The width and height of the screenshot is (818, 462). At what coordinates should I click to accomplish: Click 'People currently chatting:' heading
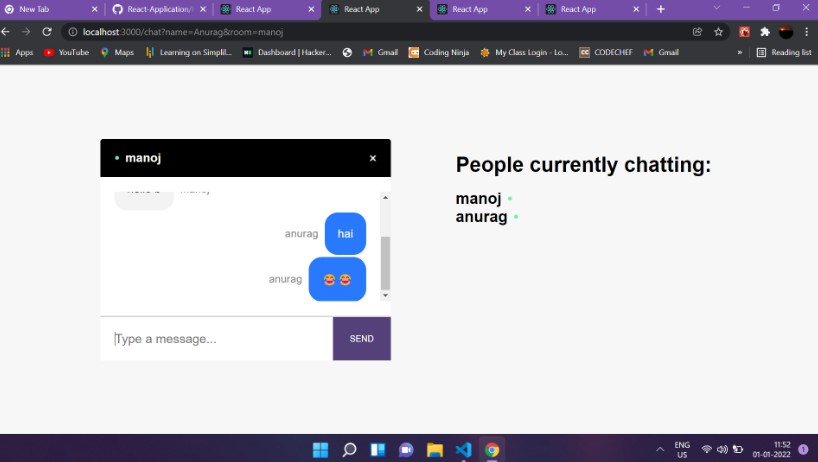(x=583, y=165)
